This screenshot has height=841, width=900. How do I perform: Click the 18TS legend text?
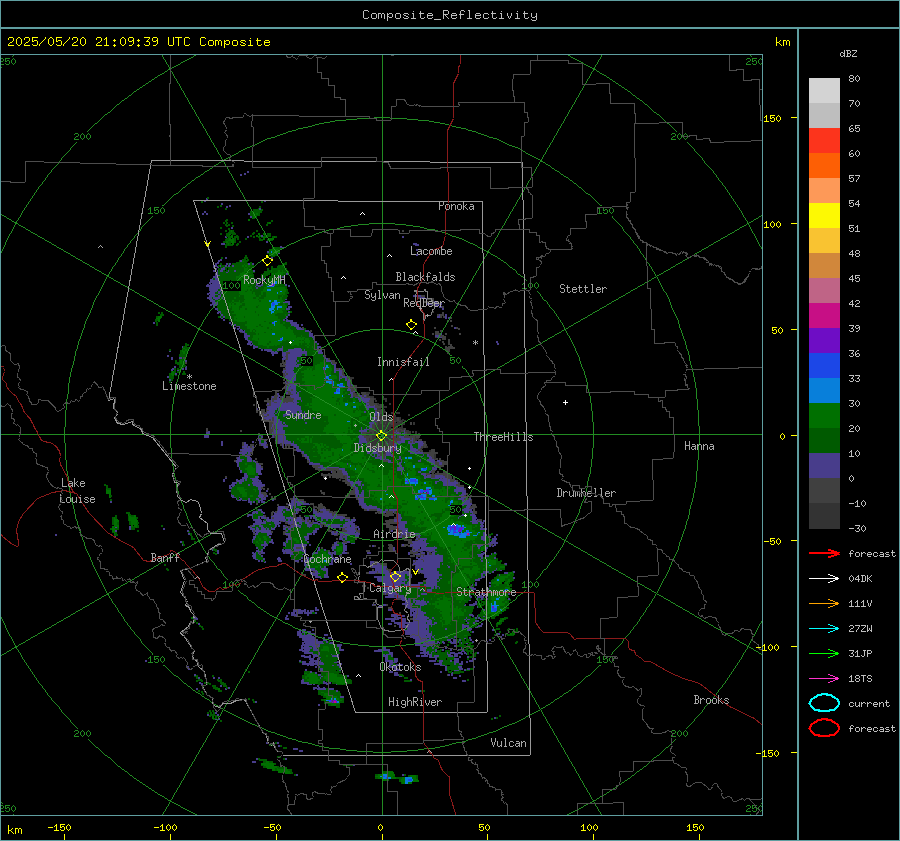coord(860,679)
